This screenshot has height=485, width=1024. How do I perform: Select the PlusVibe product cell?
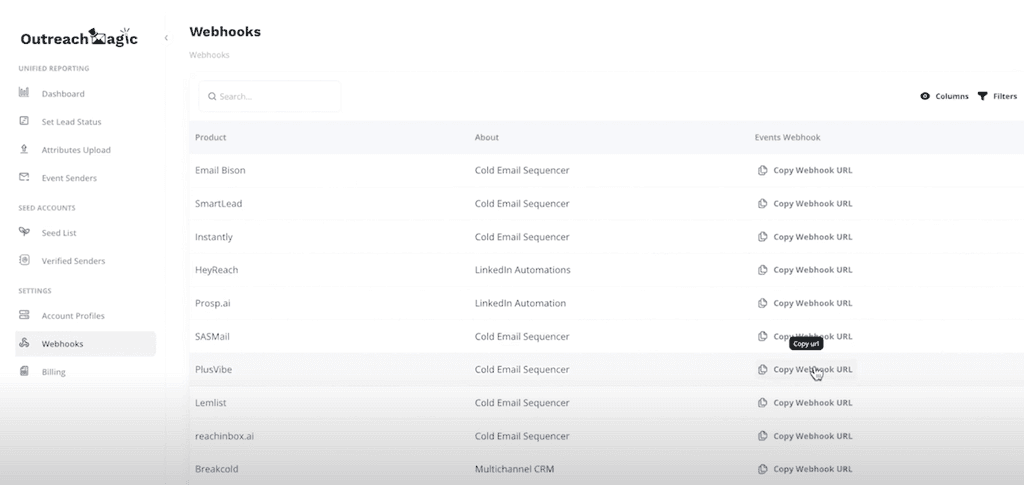pyautogui.click(x=214, y=369)
